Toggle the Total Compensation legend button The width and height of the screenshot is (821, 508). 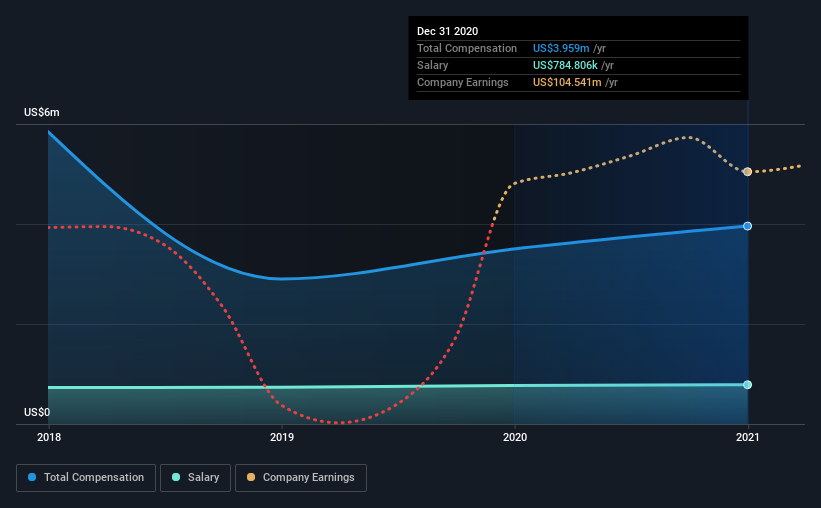pyautogui.click(x=86, y=478)
